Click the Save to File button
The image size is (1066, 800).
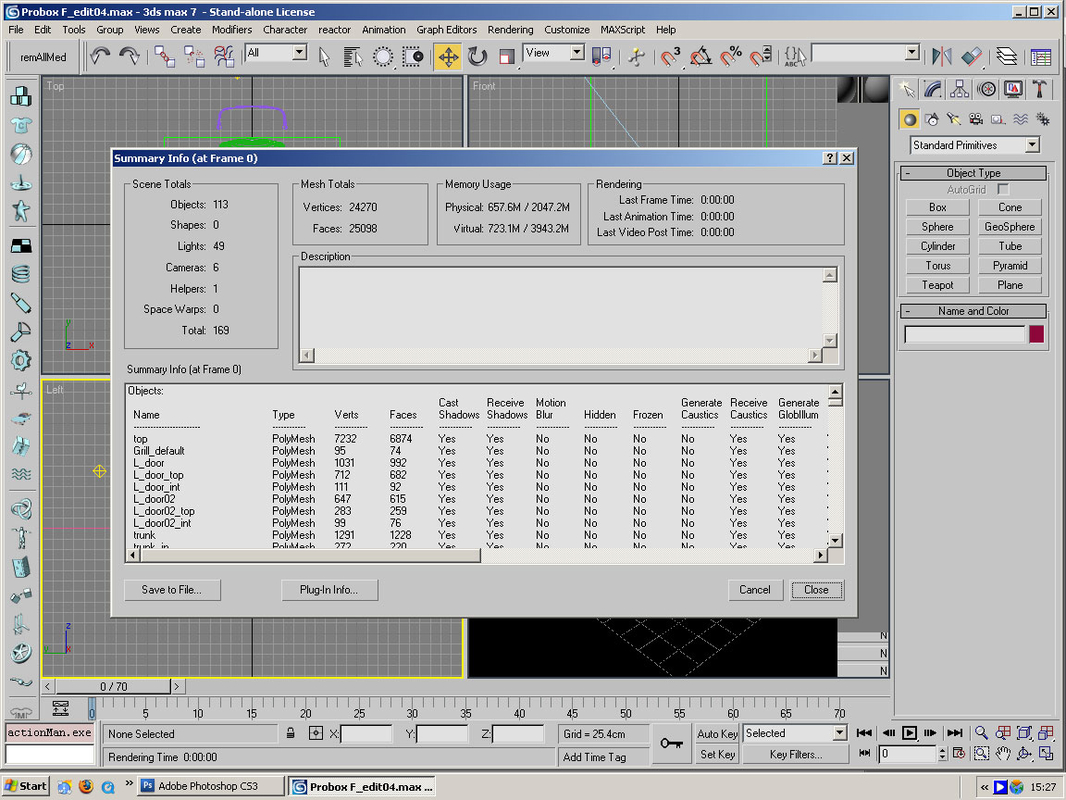[x=172, y=590]
